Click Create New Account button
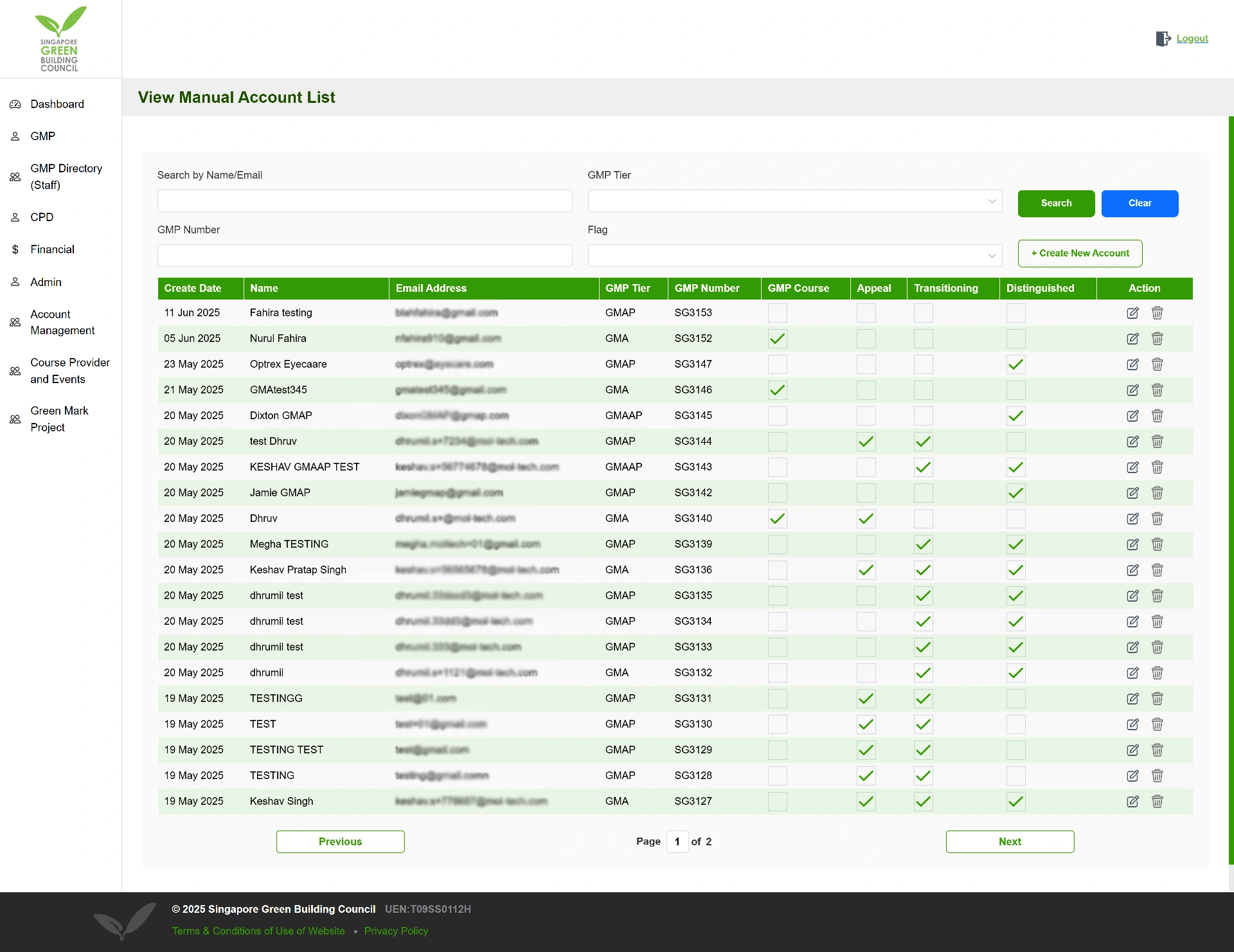 pos(1080,253)
